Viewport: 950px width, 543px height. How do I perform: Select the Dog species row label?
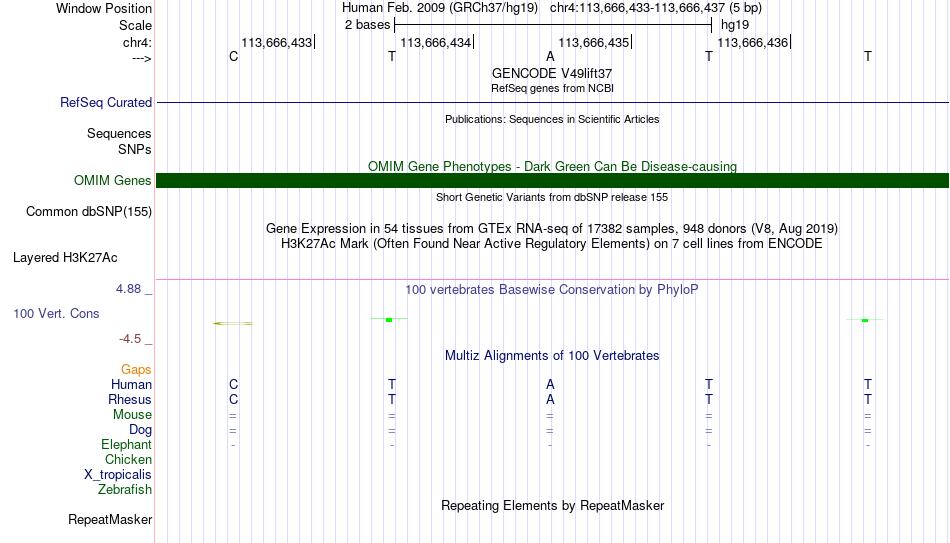(140, 430)
